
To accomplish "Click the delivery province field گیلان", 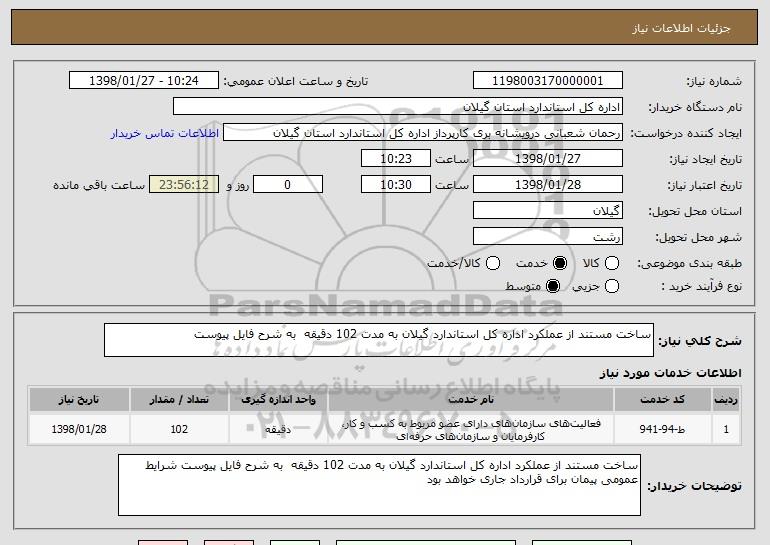I will (x=548, y=211).
